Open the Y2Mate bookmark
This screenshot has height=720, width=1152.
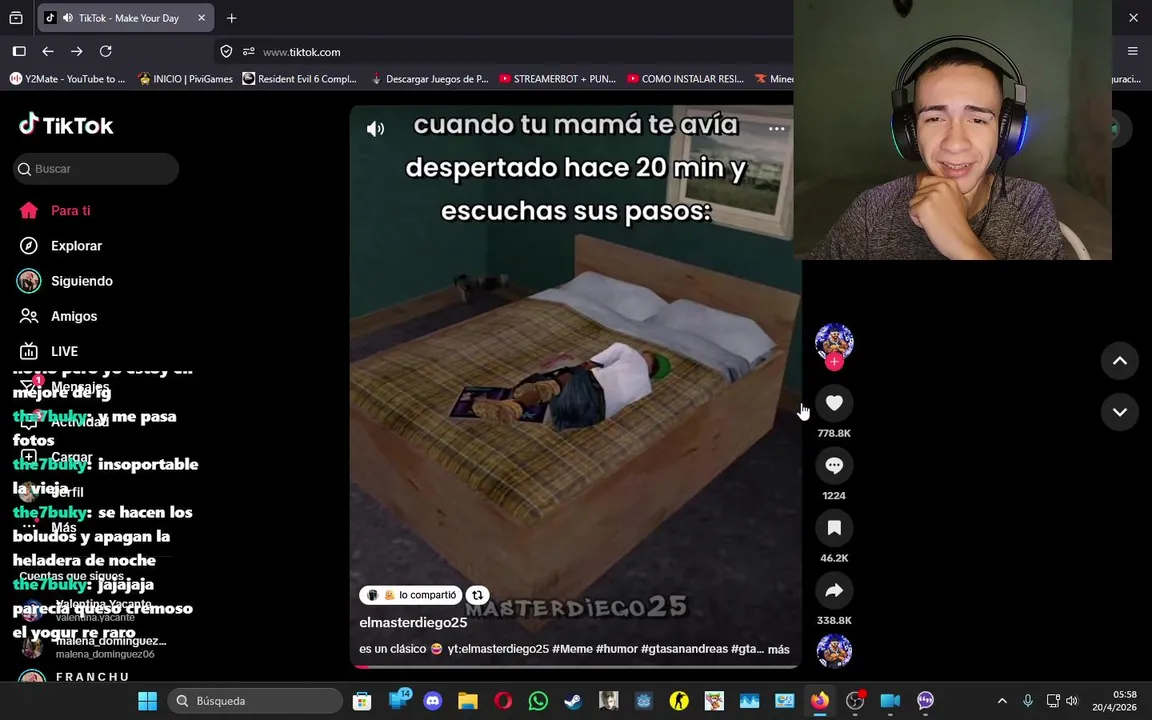(68, 79)
